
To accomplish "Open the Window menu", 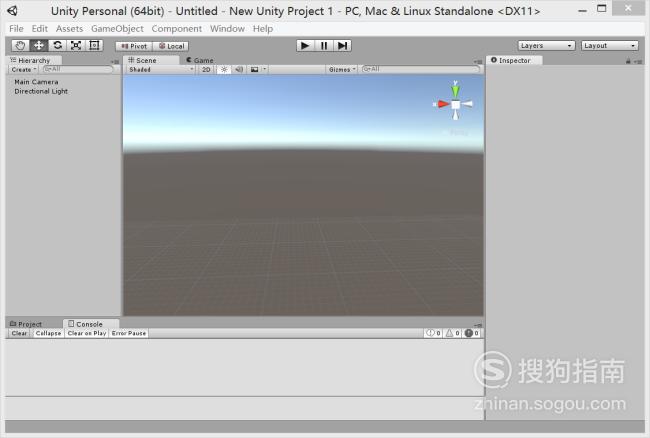I will pos(227,29).
